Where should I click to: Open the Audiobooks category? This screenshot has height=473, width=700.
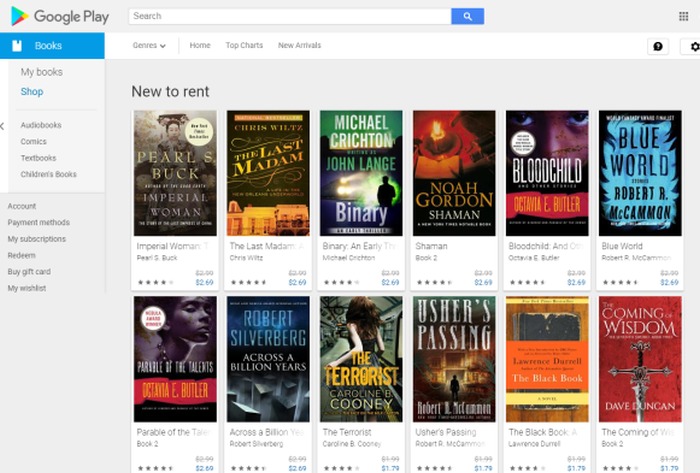tap(41, 125)
